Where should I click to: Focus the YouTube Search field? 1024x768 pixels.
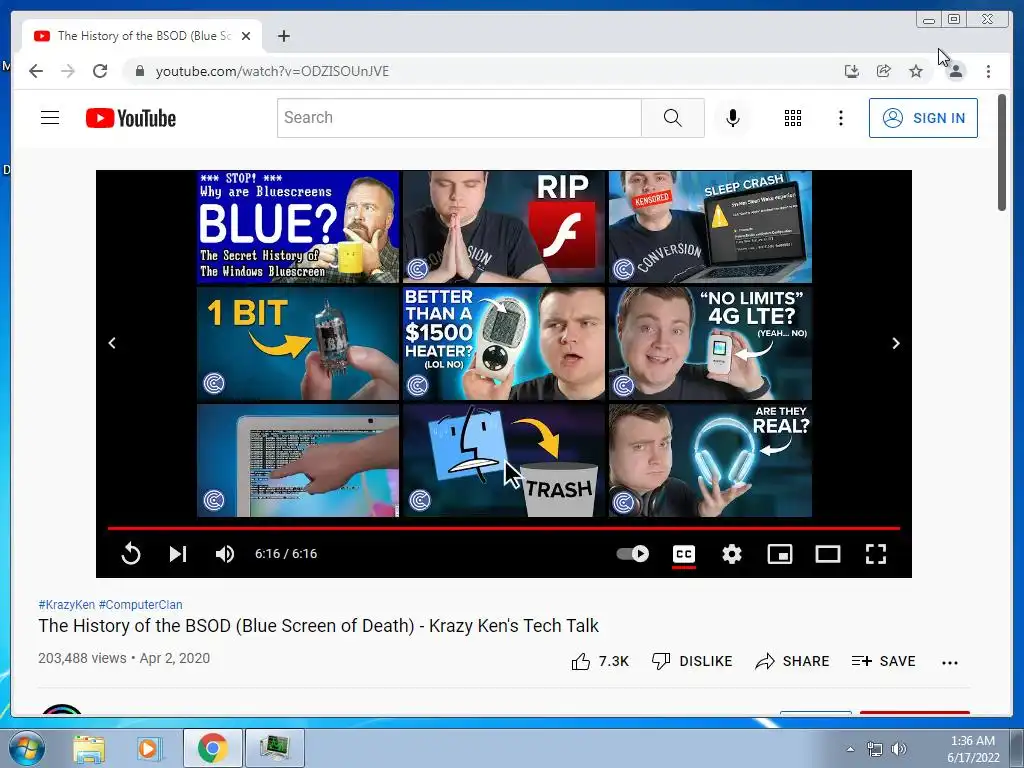pos(459,118)
